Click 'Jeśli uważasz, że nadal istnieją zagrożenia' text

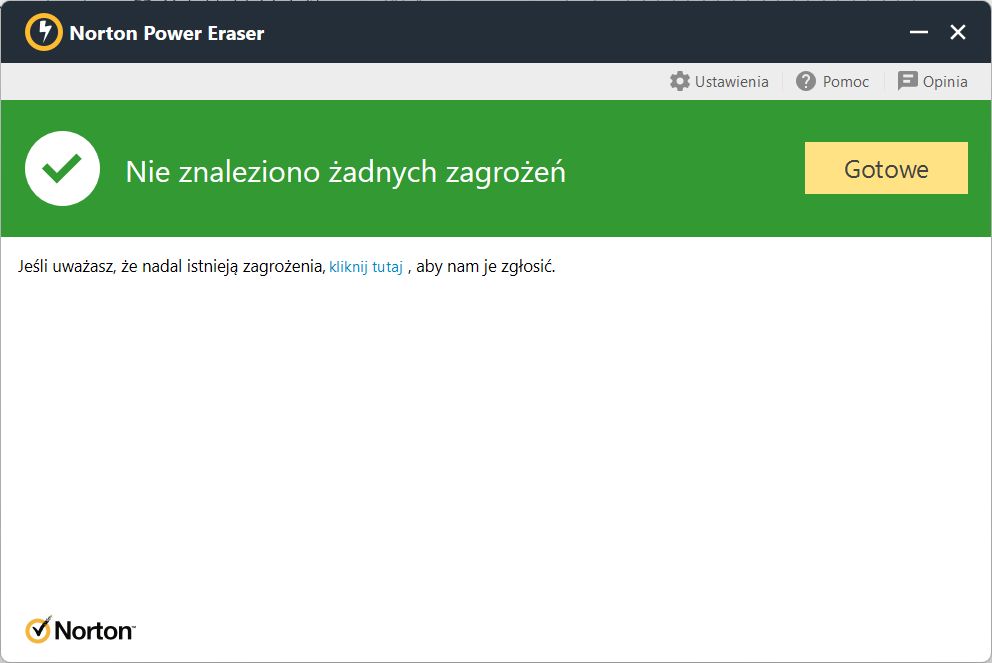(x=171, y=266)
